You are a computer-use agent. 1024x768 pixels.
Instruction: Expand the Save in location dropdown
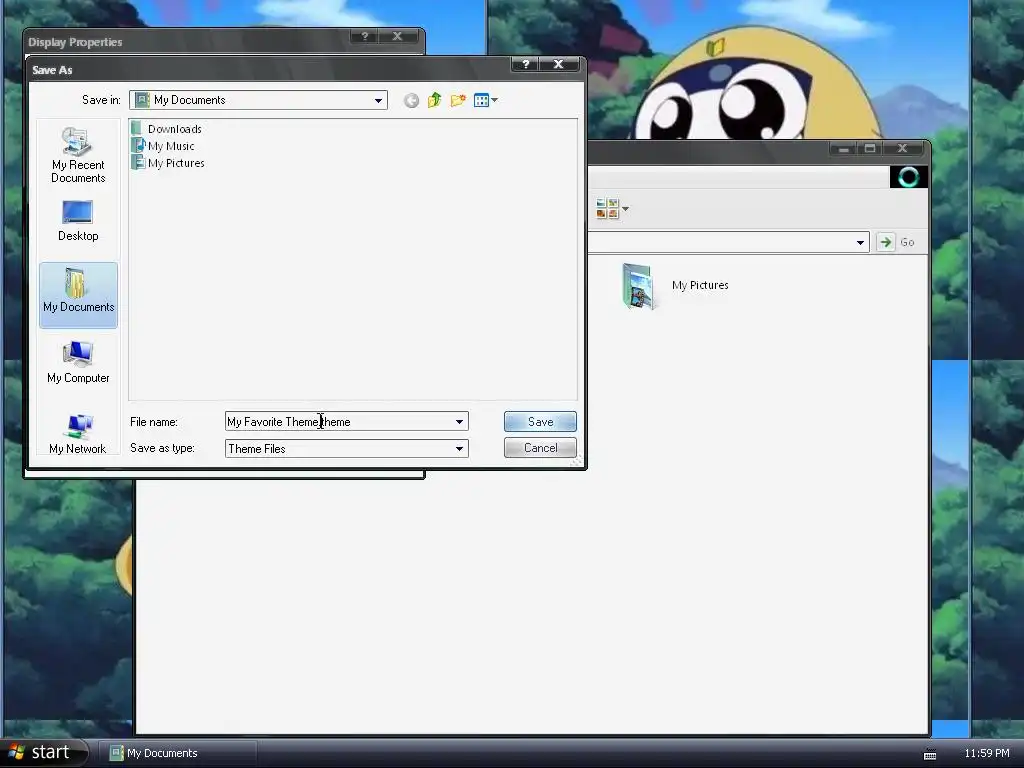[378, 100]
